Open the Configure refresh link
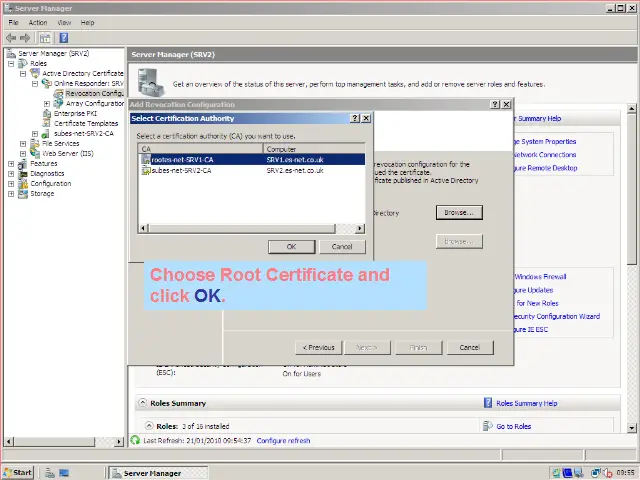Screen dimensions: 640x480 283,440
